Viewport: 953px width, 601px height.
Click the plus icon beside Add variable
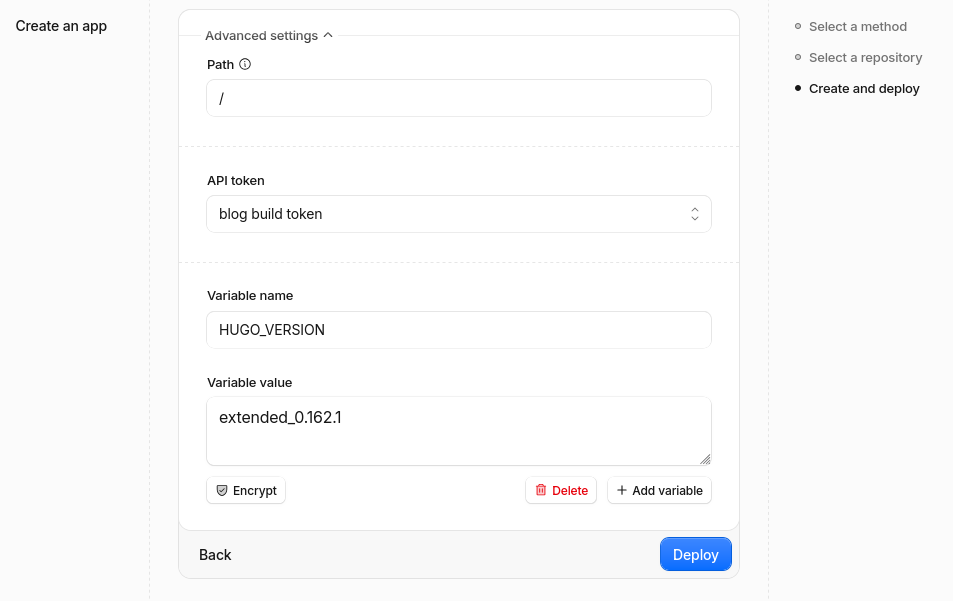(622, 490)
